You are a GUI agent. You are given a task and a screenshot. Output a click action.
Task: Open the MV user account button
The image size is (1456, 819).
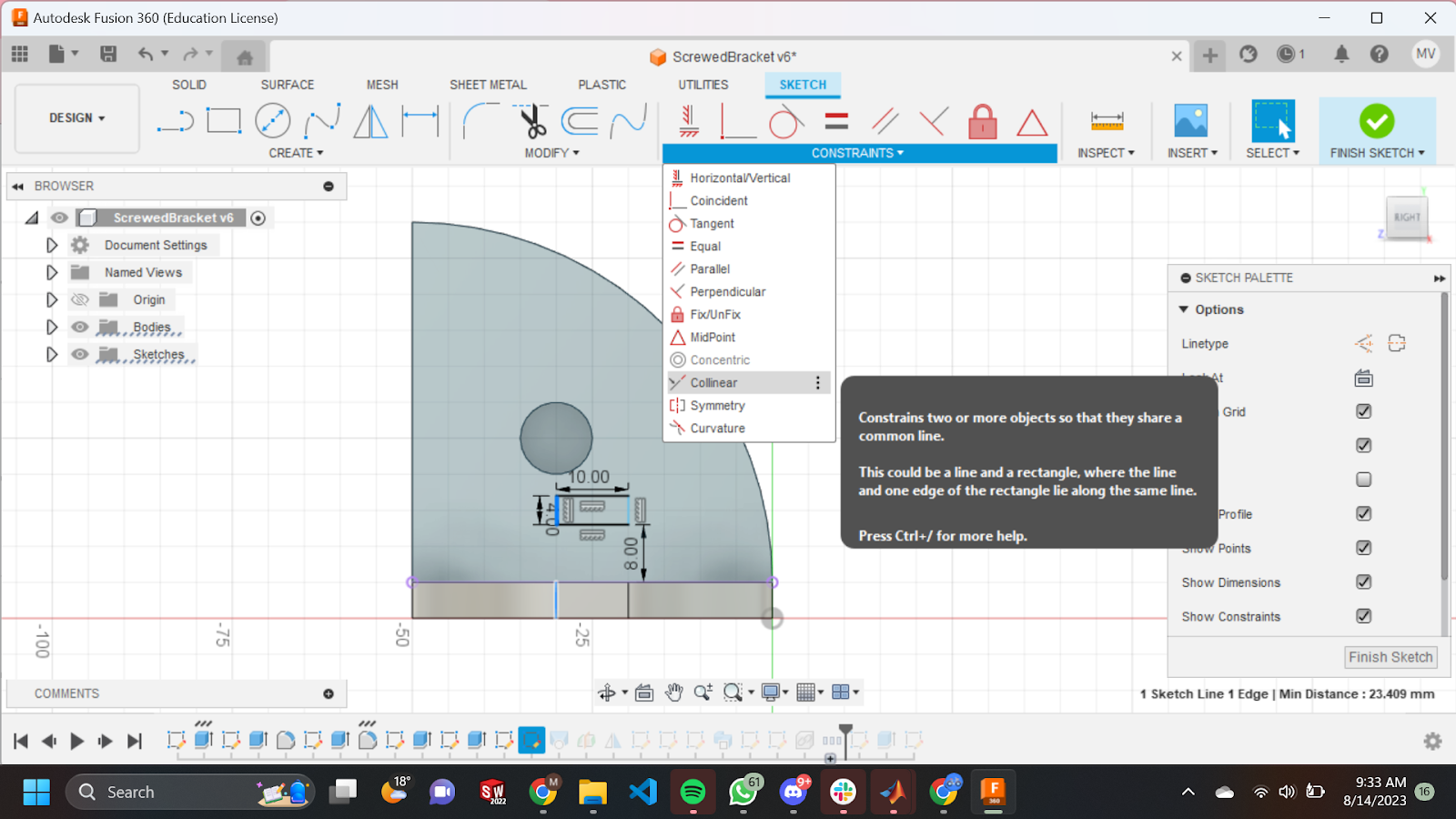[1426, 54]
